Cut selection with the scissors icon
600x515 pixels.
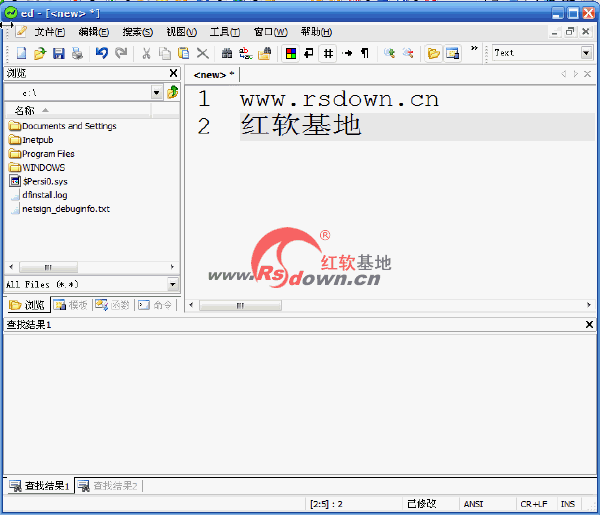(146, 53)
